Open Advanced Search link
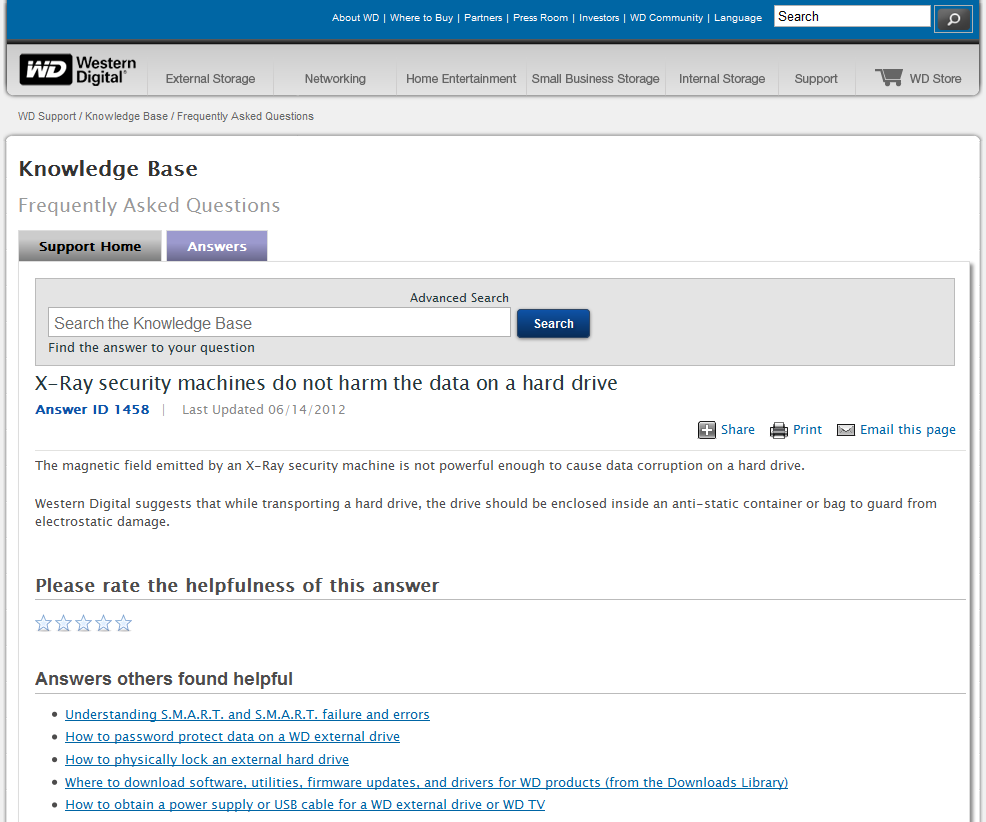 tap(459, 297)
